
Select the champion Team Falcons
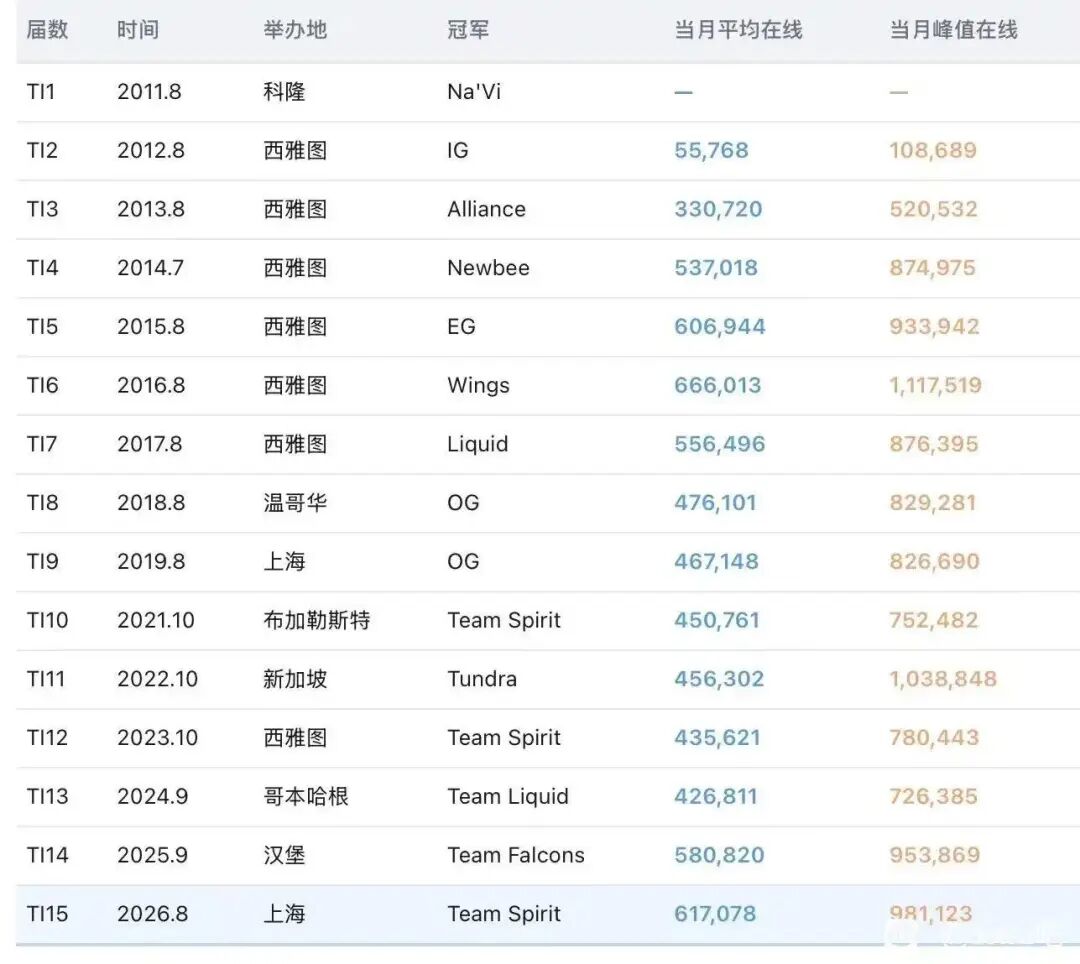516,855
